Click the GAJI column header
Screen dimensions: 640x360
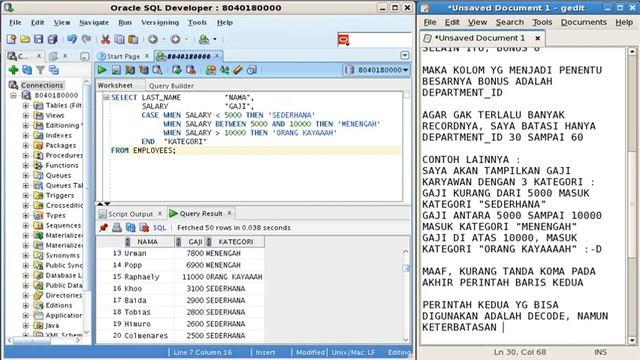pyautogui.click(x=191, y=242)
